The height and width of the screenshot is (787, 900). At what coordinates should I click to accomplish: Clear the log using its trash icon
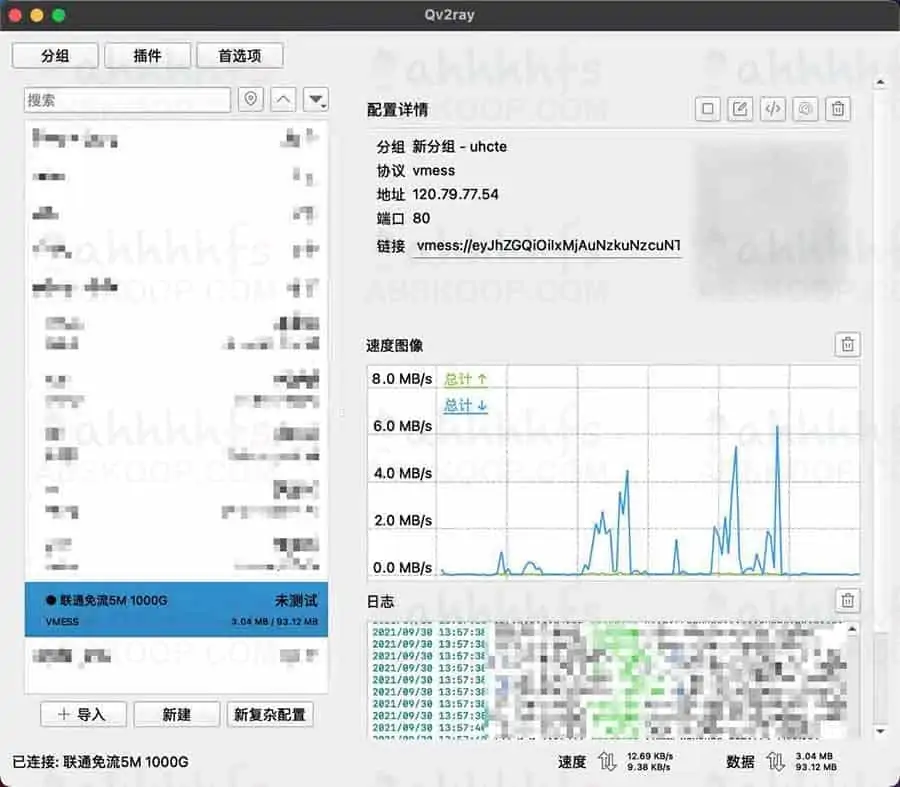click(847, 601)
